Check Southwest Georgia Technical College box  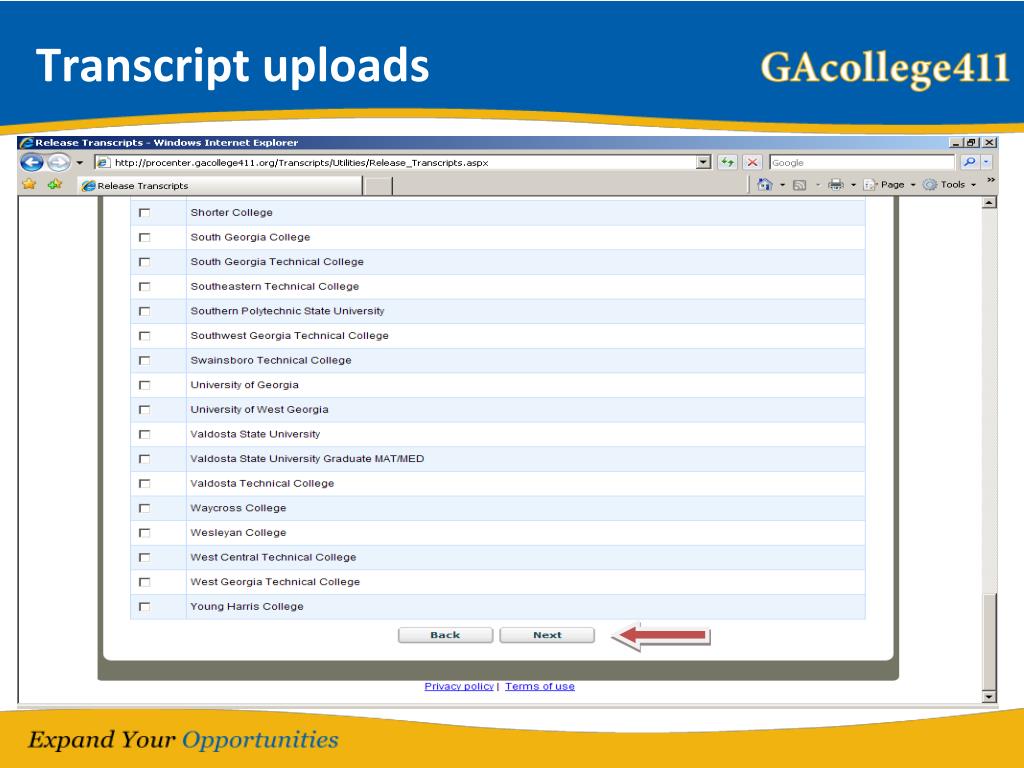(x=144, y=336)
